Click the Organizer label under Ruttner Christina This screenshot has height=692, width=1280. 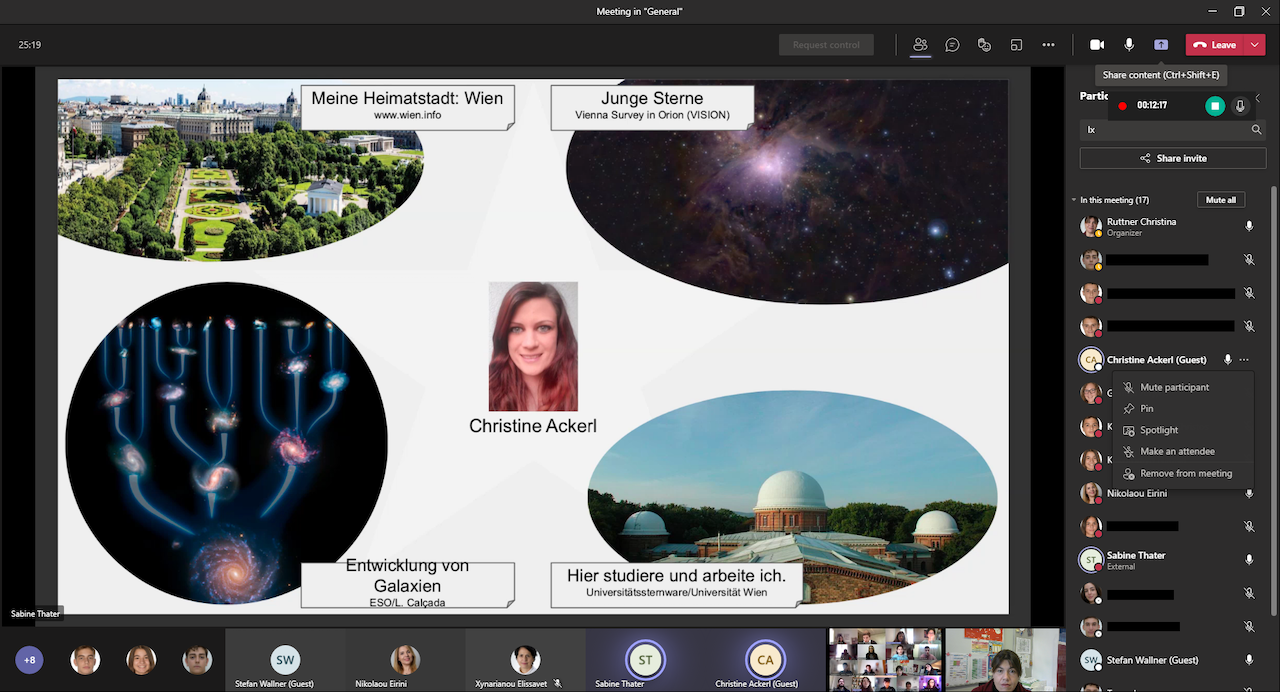pos(1125,233)
